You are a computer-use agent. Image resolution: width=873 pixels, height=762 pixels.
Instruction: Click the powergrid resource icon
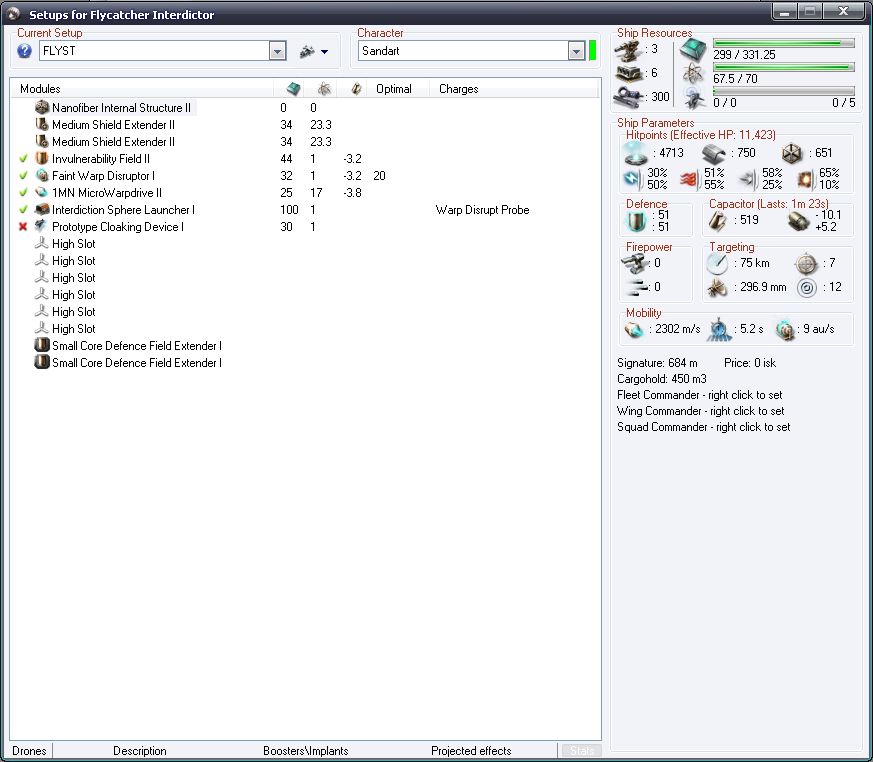tap(693, 73)
